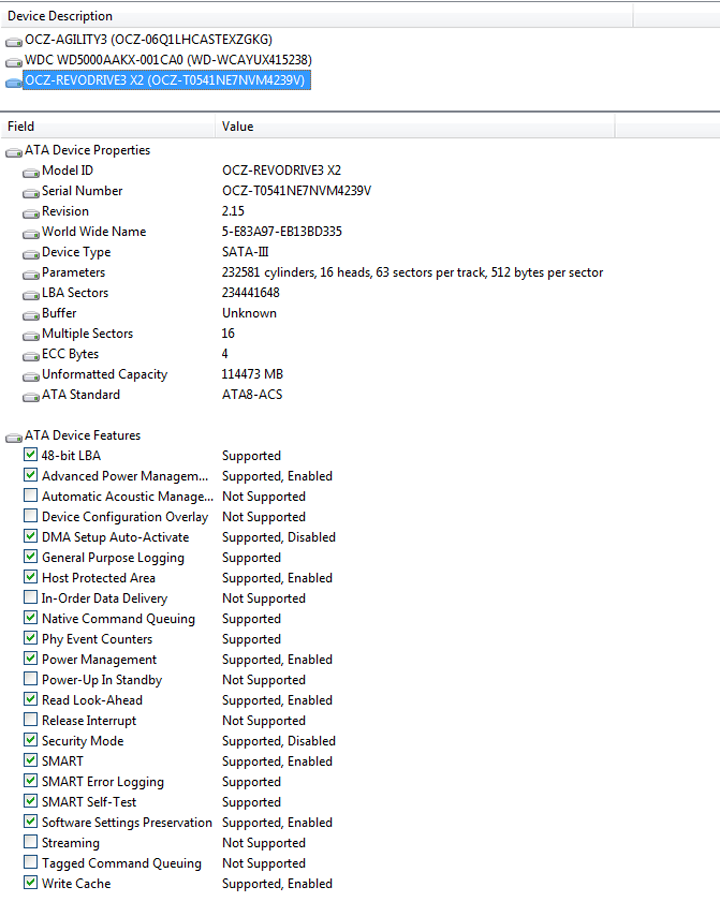Click the icon next to Revision
The image size is (720, 902).
(x=31, y=213)
